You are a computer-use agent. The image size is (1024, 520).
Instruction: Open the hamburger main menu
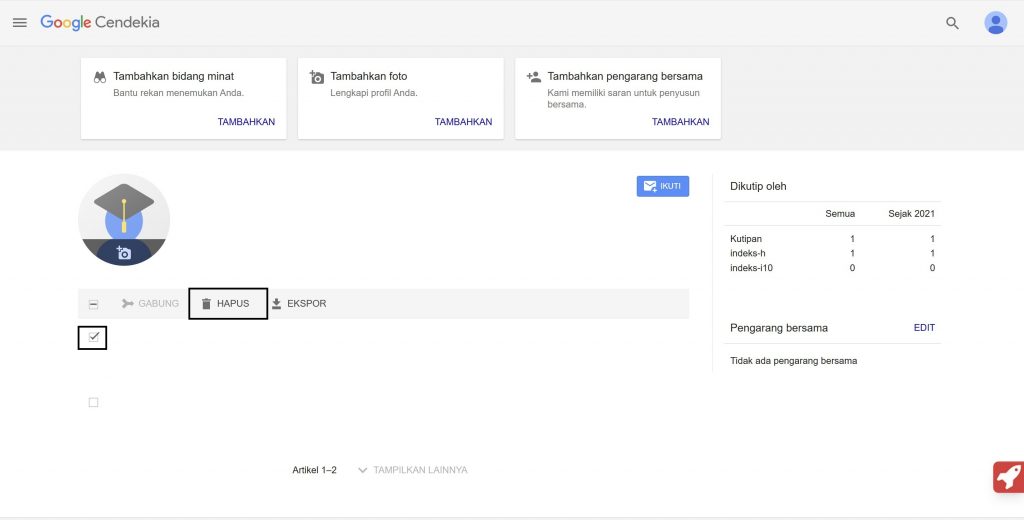click(20, 23)
